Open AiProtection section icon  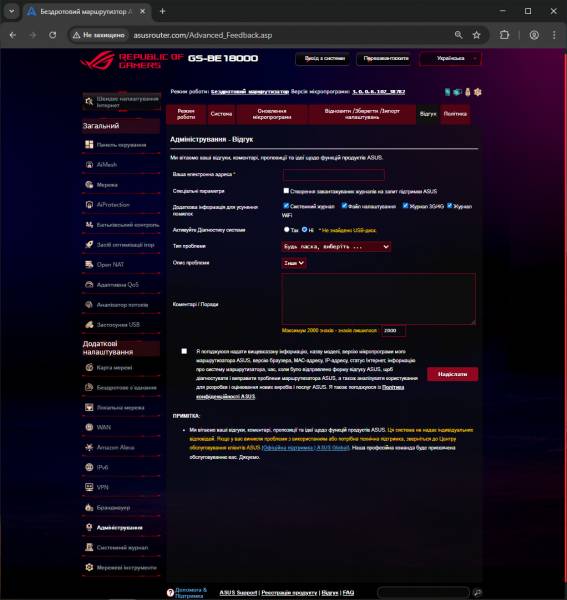tap(89, 205)
